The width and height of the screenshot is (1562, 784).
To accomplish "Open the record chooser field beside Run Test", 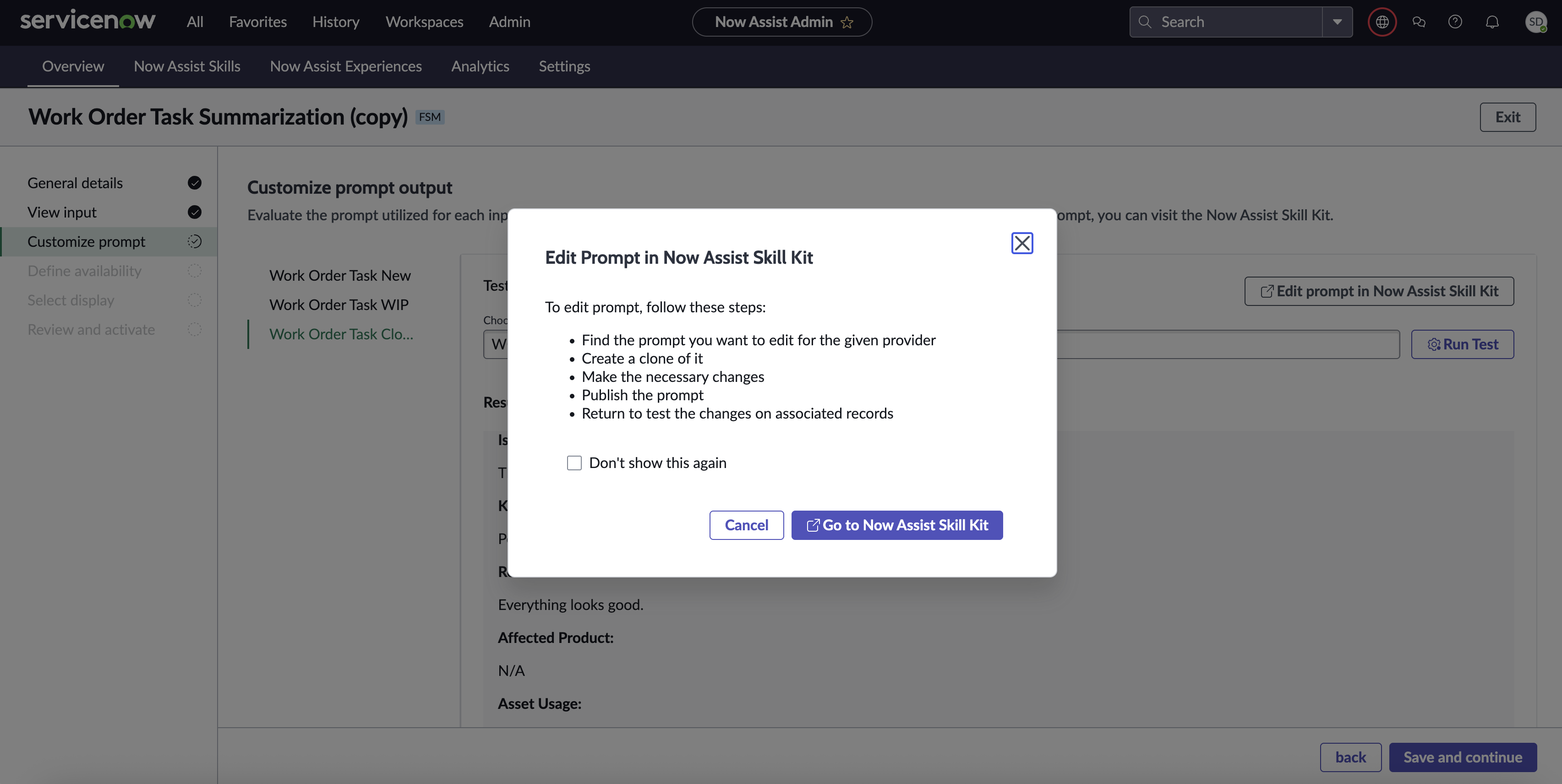I will click(941, 344).
